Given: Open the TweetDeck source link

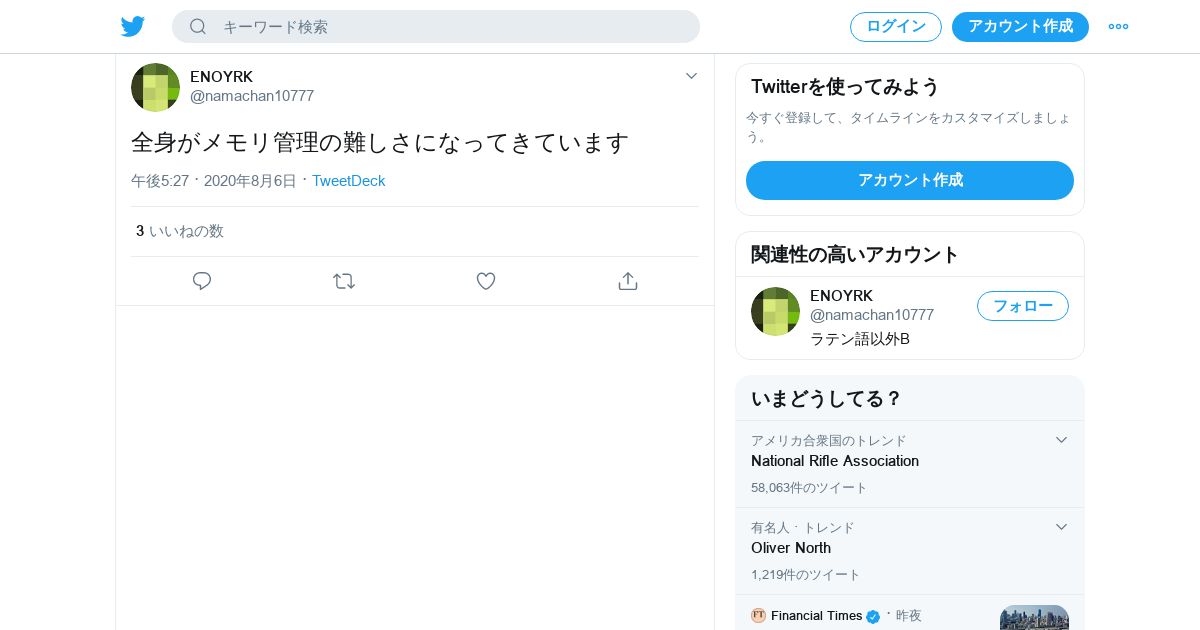Looking at the screenshot, I should click(x=349, y=181).
